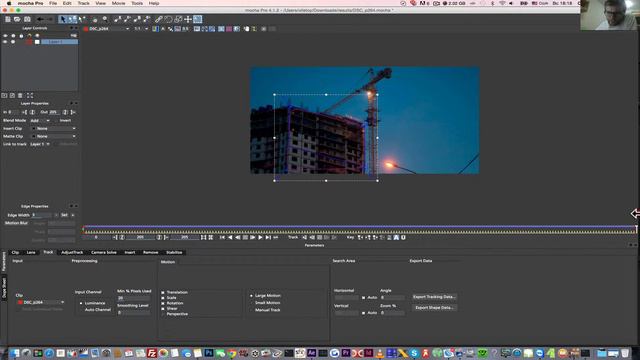The height and width of the screenshot is (360, 640).
Task: Click the Invert button beside Blend Mode
Action: click(65, 120)
